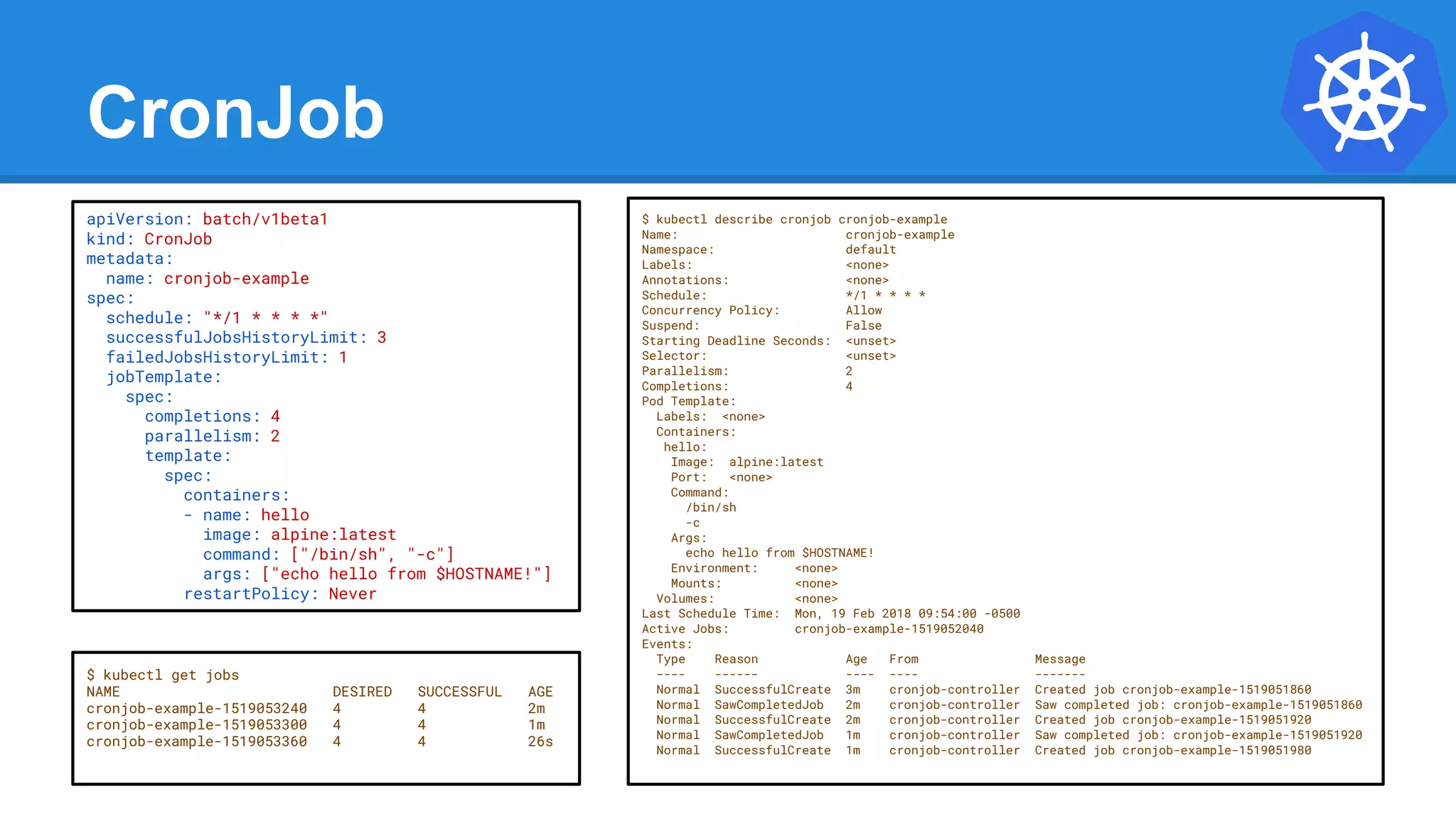This screenshot has height=819, width=1456.
Task: Click the parallelism: 2 line
Action: [x=212, y=437]
